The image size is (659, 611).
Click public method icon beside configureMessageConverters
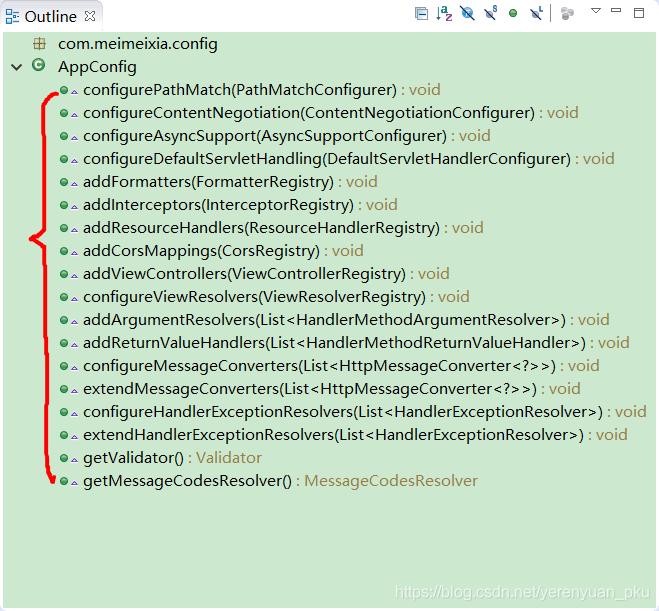click(64, 366)
